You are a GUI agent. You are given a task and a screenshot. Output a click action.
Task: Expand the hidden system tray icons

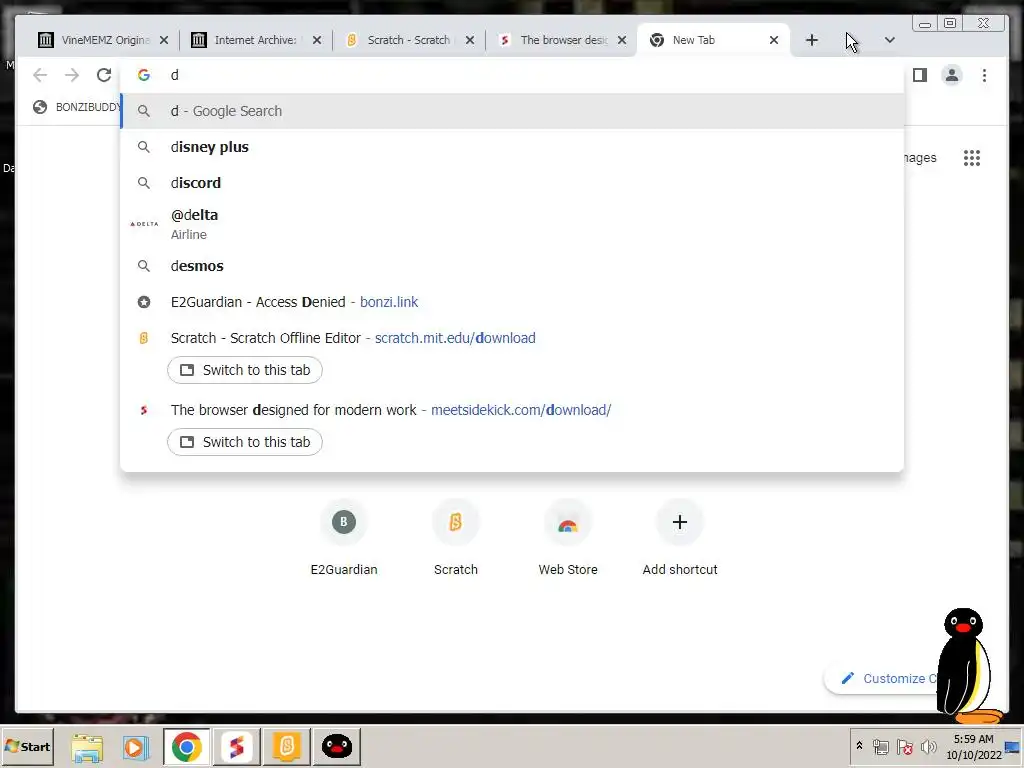[859, 746]
